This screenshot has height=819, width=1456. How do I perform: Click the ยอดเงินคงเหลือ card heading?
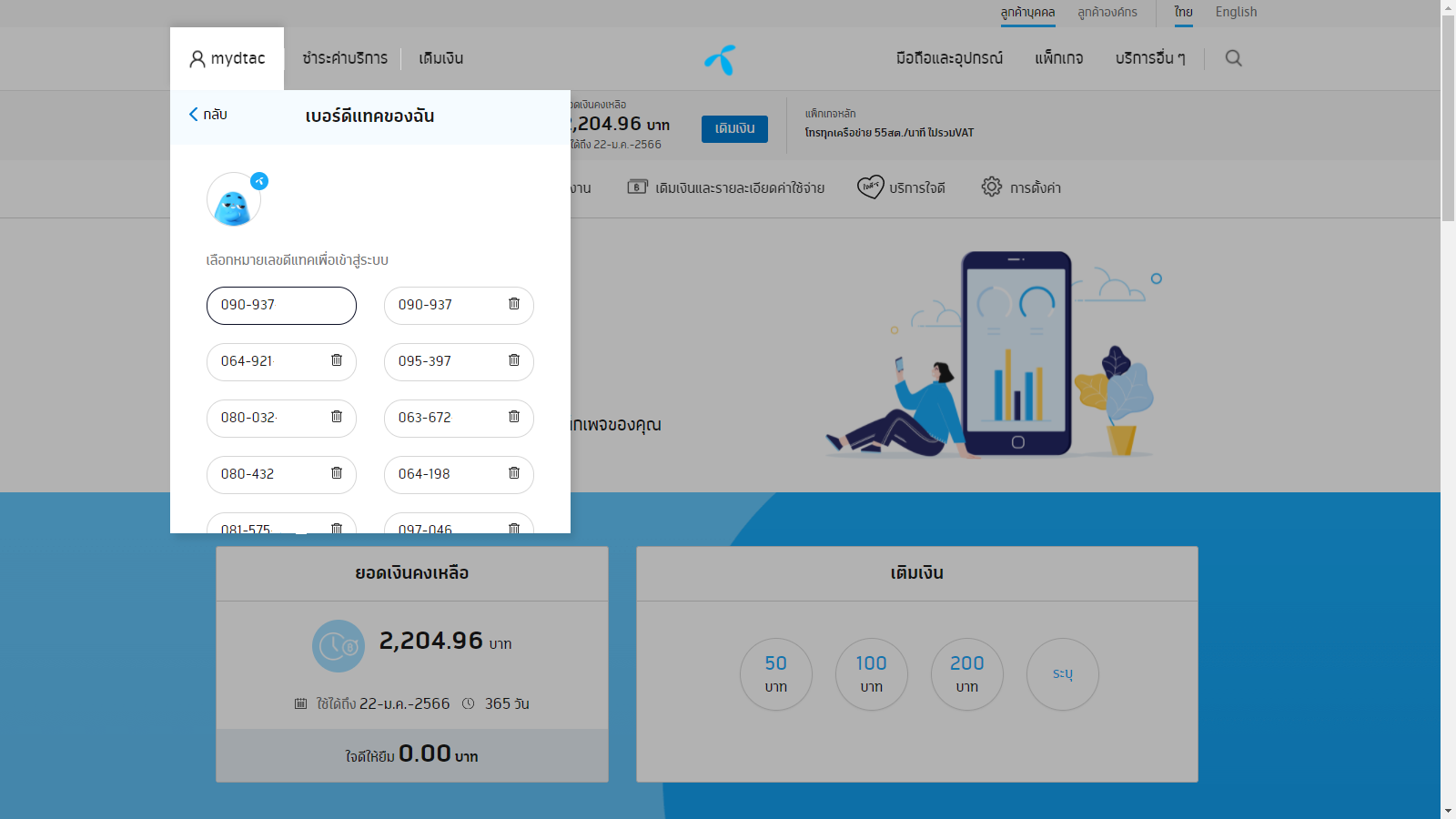pos(412,573)
